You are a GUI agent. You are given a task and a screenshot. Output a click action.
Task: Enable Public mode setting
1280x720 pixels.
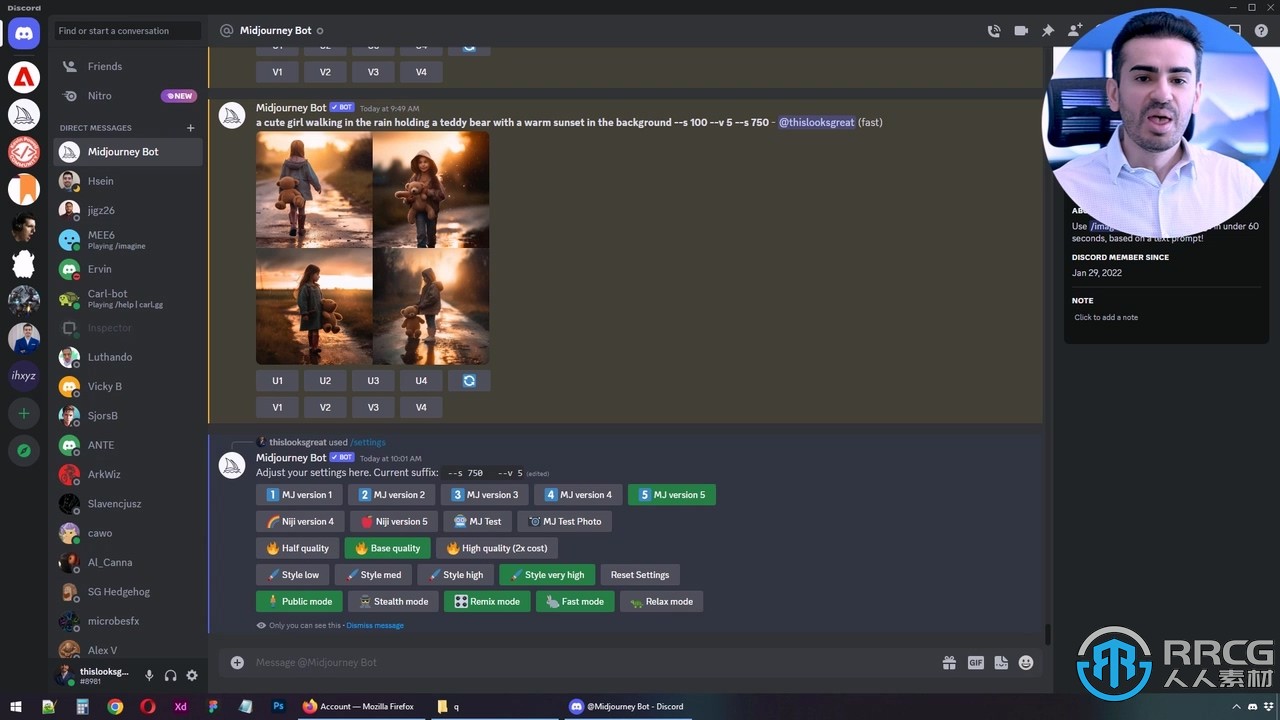point(299,602)
